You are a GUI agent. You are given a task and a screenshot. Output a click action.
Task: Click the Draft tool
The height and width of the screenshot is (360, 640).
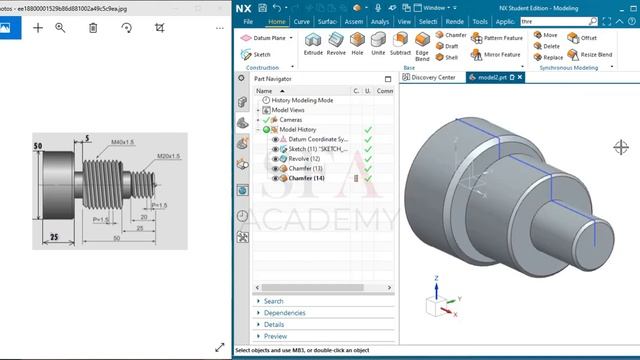click(x=447, y=46)
